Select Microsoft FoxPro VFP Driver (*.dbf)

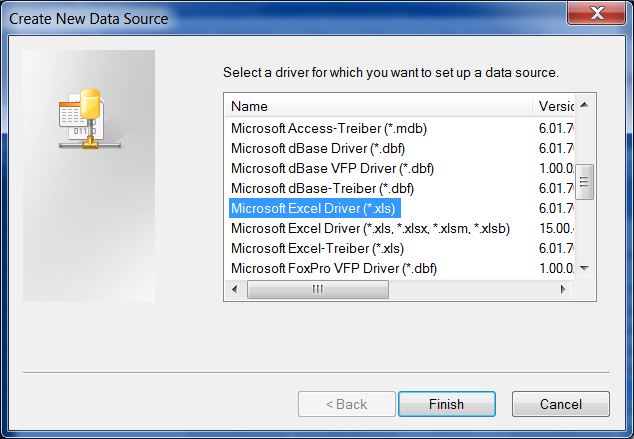(334, 268)
